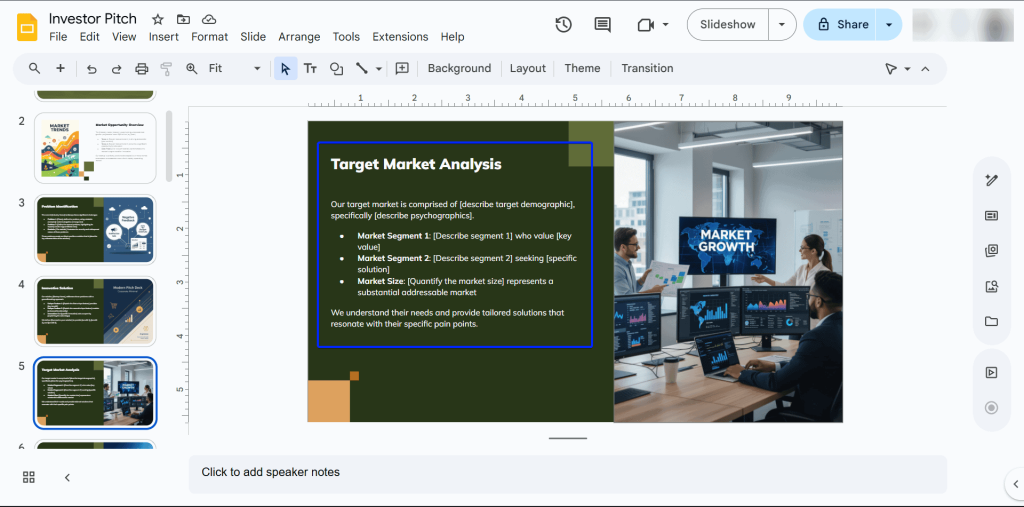The image size is (1024, 507).
Task: Open the comments panel icon
Action: pos(602,25)
